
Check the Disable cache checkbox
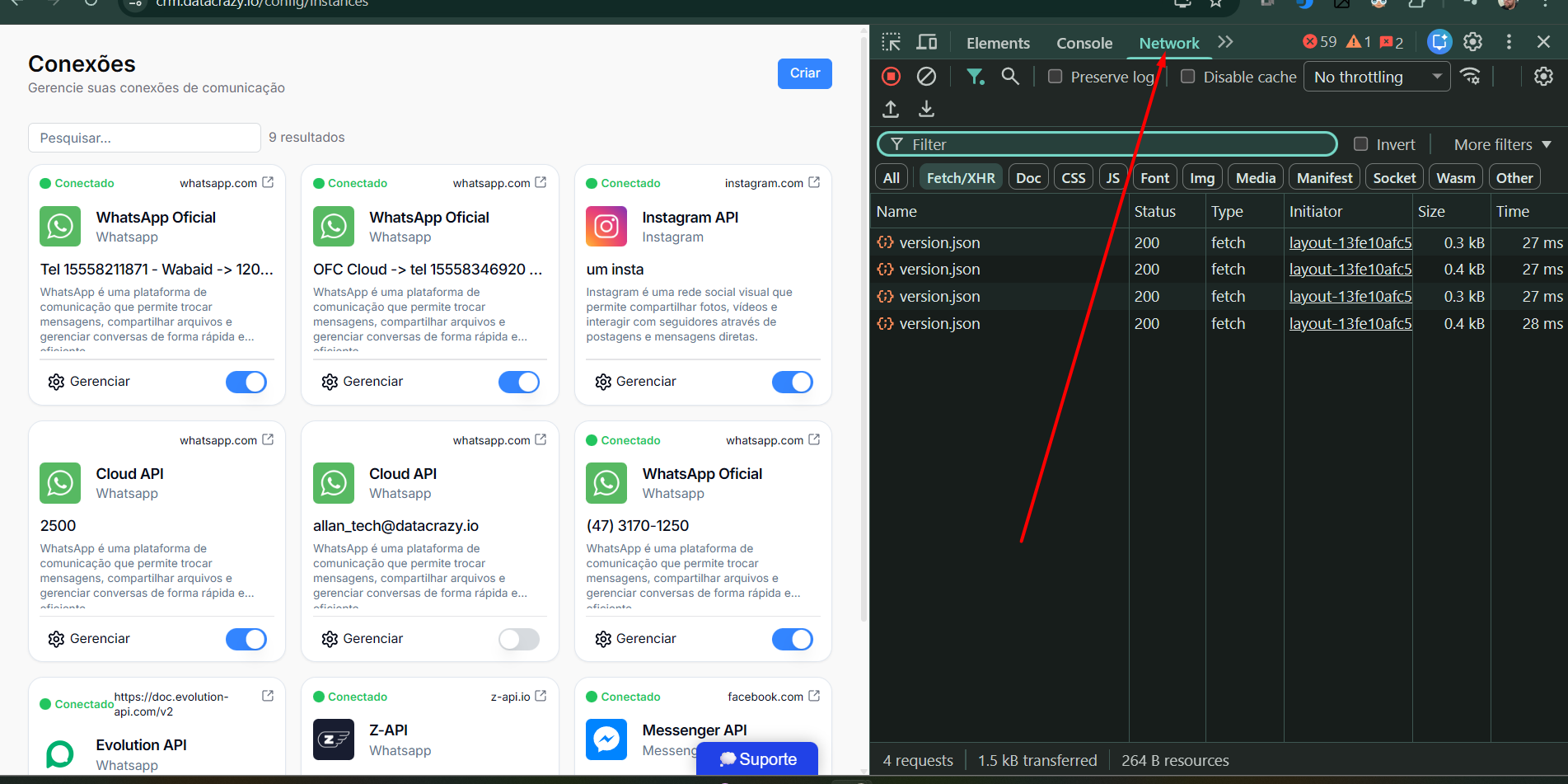(x=1188, y=77)
